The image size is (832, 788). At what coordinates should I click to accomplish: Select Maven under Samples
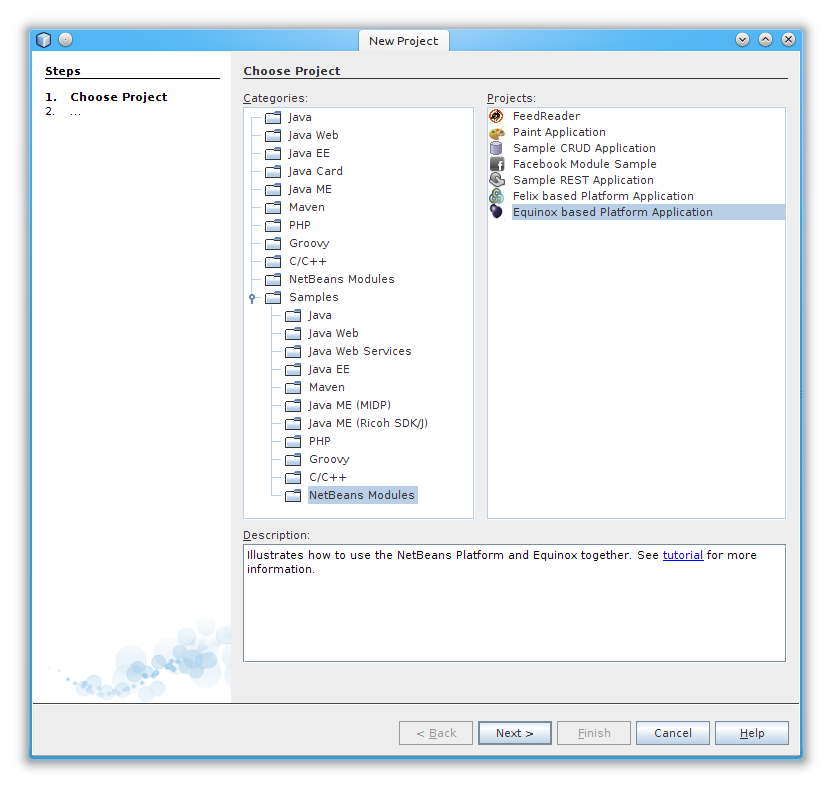(x=327, y=387)
